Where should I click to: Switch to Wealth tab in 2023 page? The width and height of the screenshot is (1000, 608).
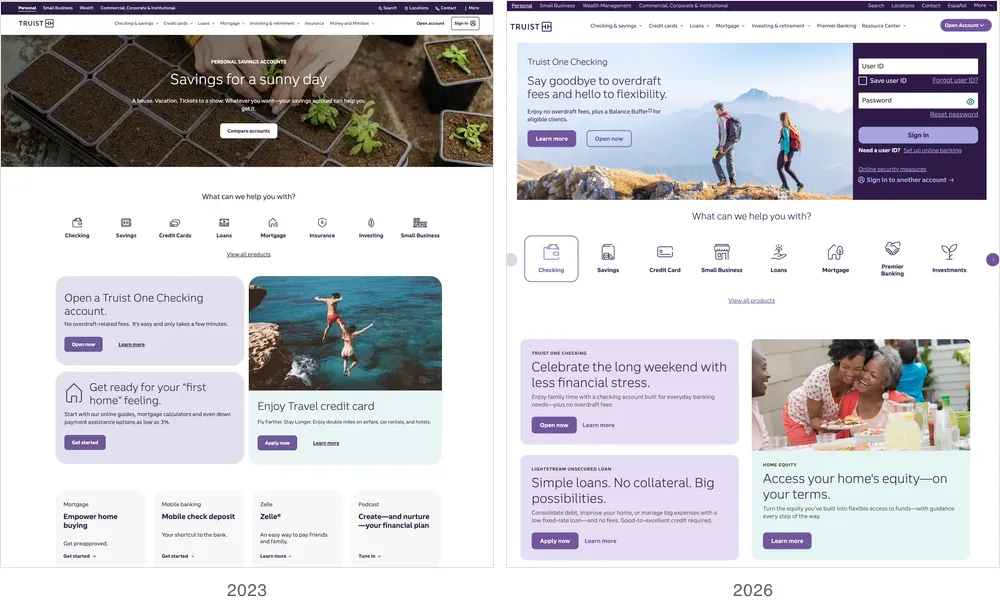[86, 8]
